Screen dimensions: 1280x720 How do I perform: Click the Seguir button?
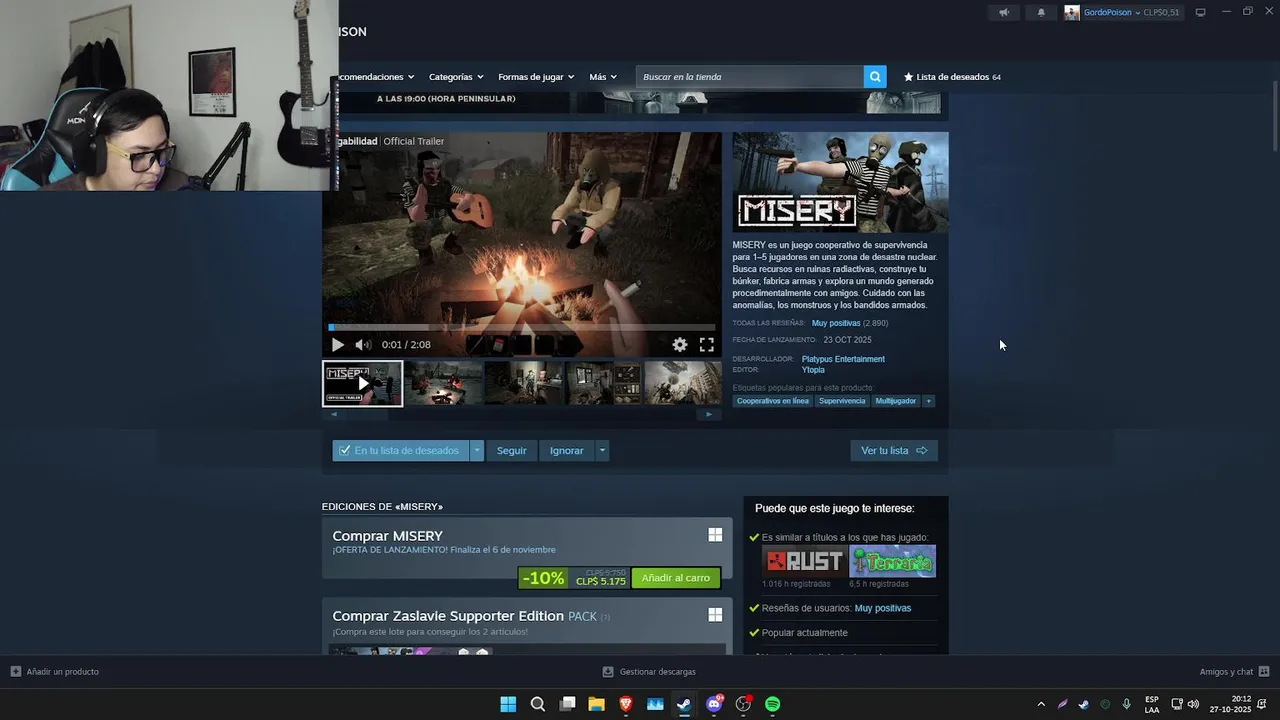tap(512, 451)
